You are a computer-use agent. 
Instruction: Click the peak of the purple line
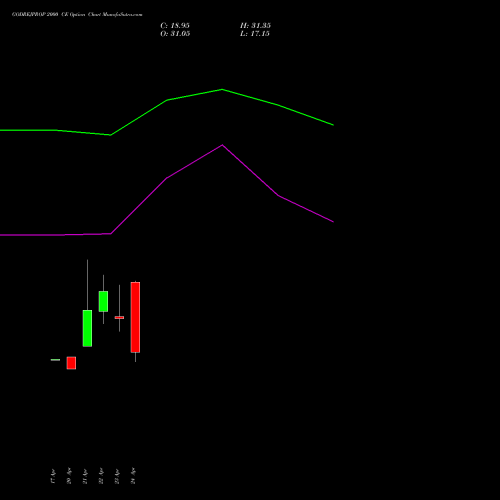click(x=222, y=145)
